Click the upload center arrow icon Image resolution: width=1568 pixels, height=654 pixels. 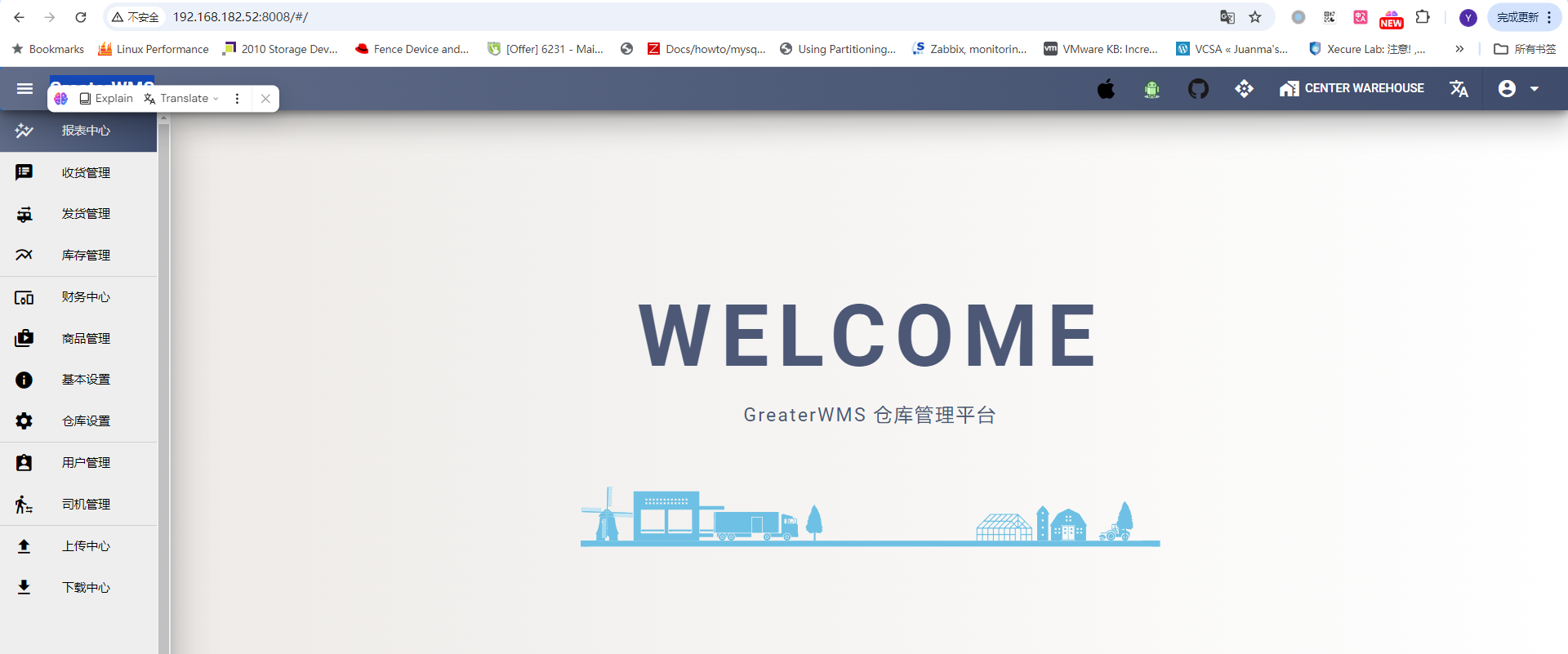pos(24,546)
